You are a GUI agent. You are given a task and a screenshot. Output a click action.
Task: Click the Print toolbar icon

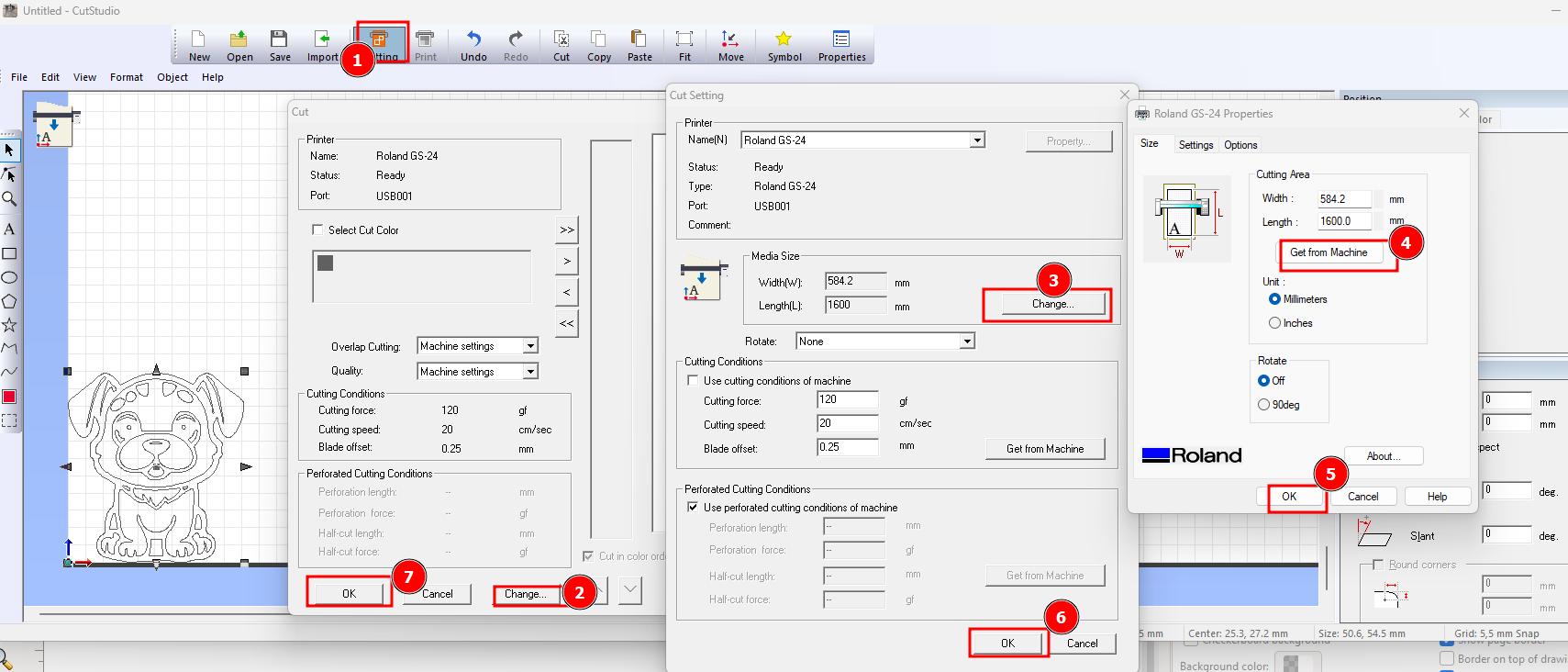426,45
